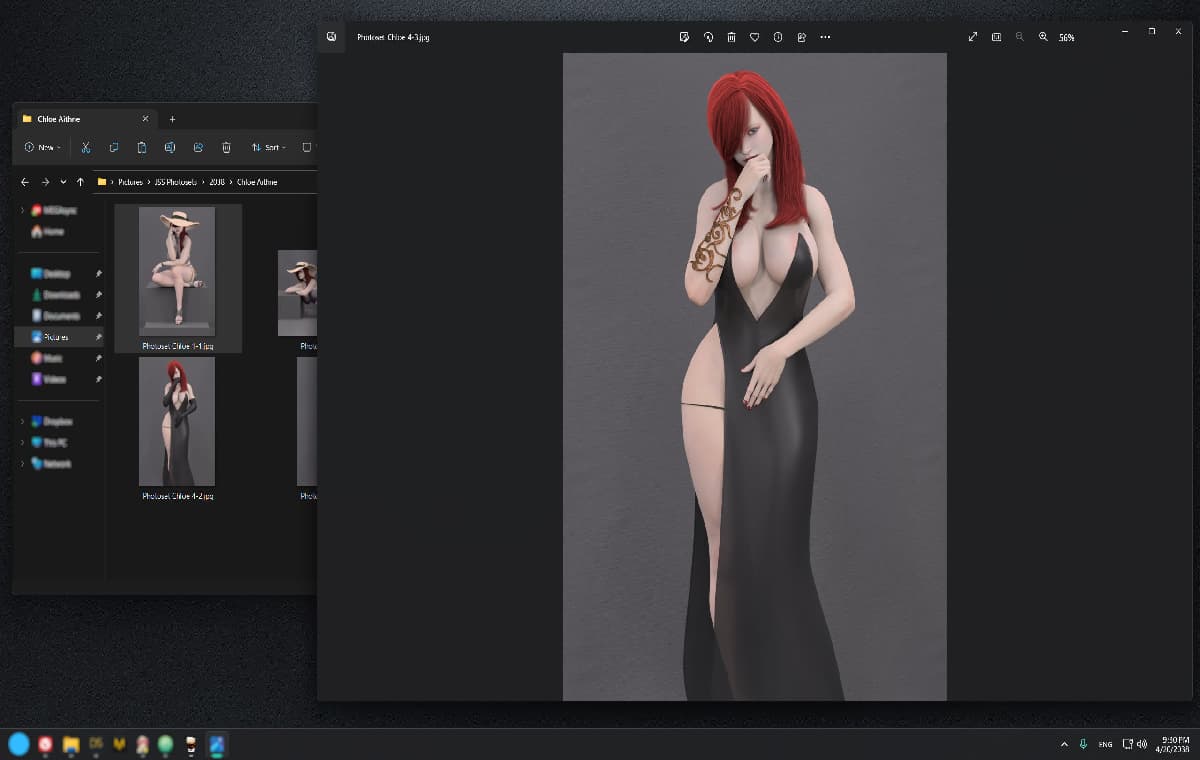Viewport: 1200px width, 760px height.
Task: Expand the top cloud sync node in navigation pane
Action: coord(23,210)
